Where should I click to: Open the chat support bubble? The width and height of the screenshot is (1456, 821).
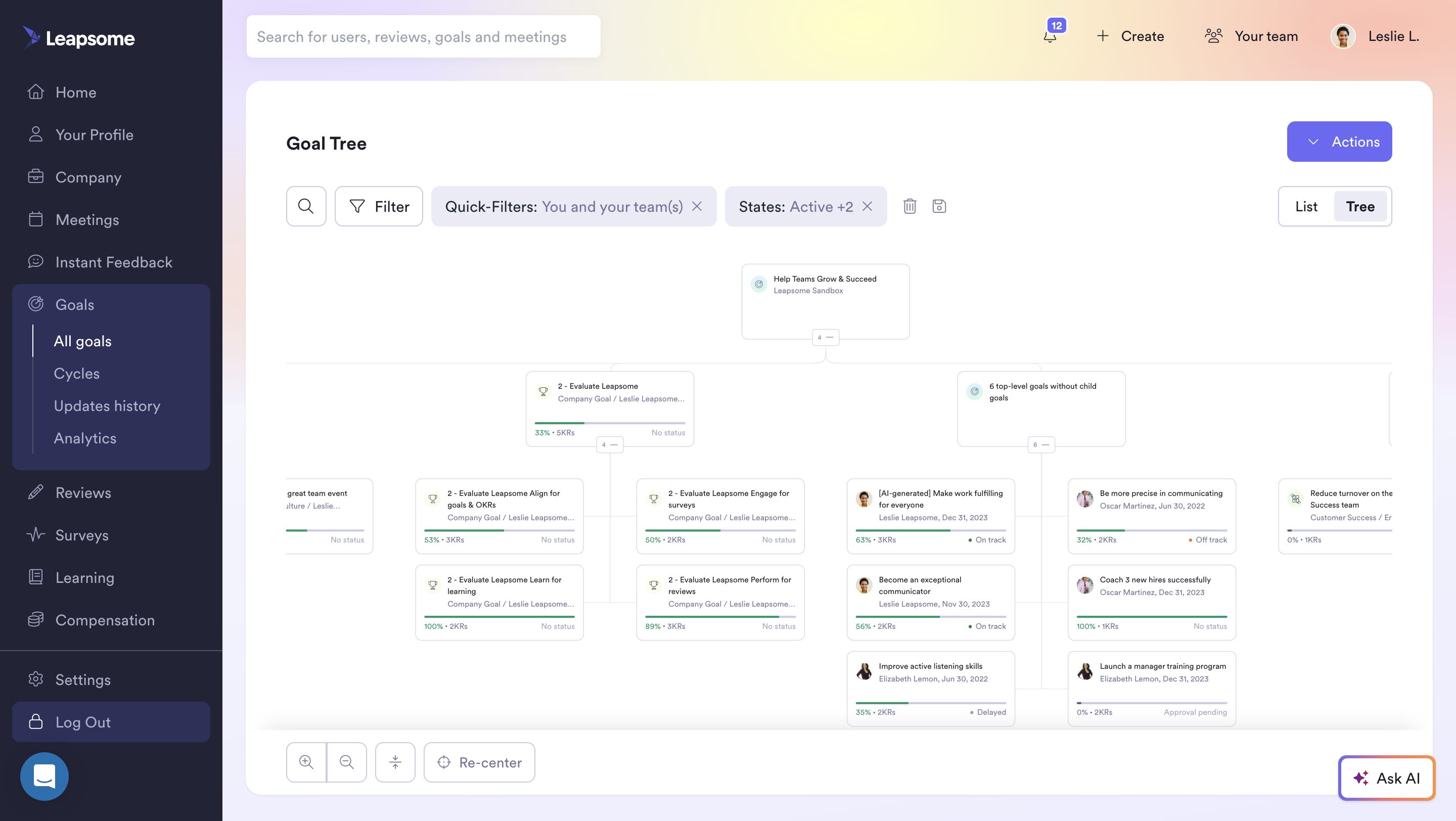tap(44, 776)
